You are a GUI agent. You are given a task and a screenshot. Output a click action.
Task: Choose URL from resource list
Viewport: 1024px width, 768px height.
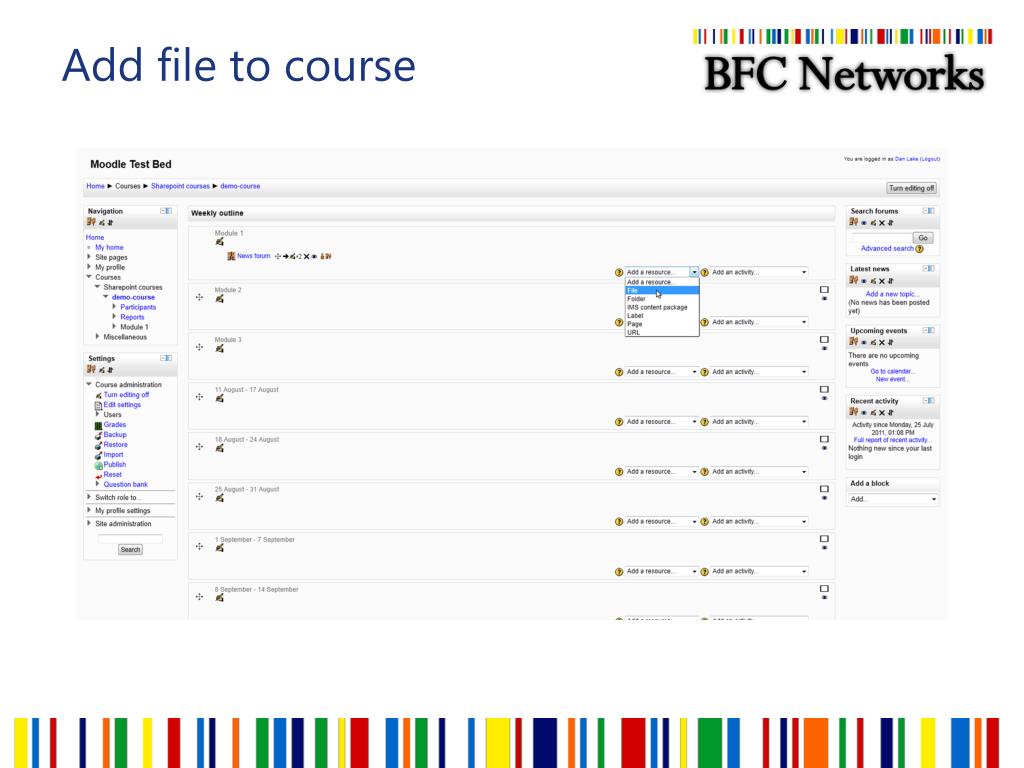click(662, 332)
